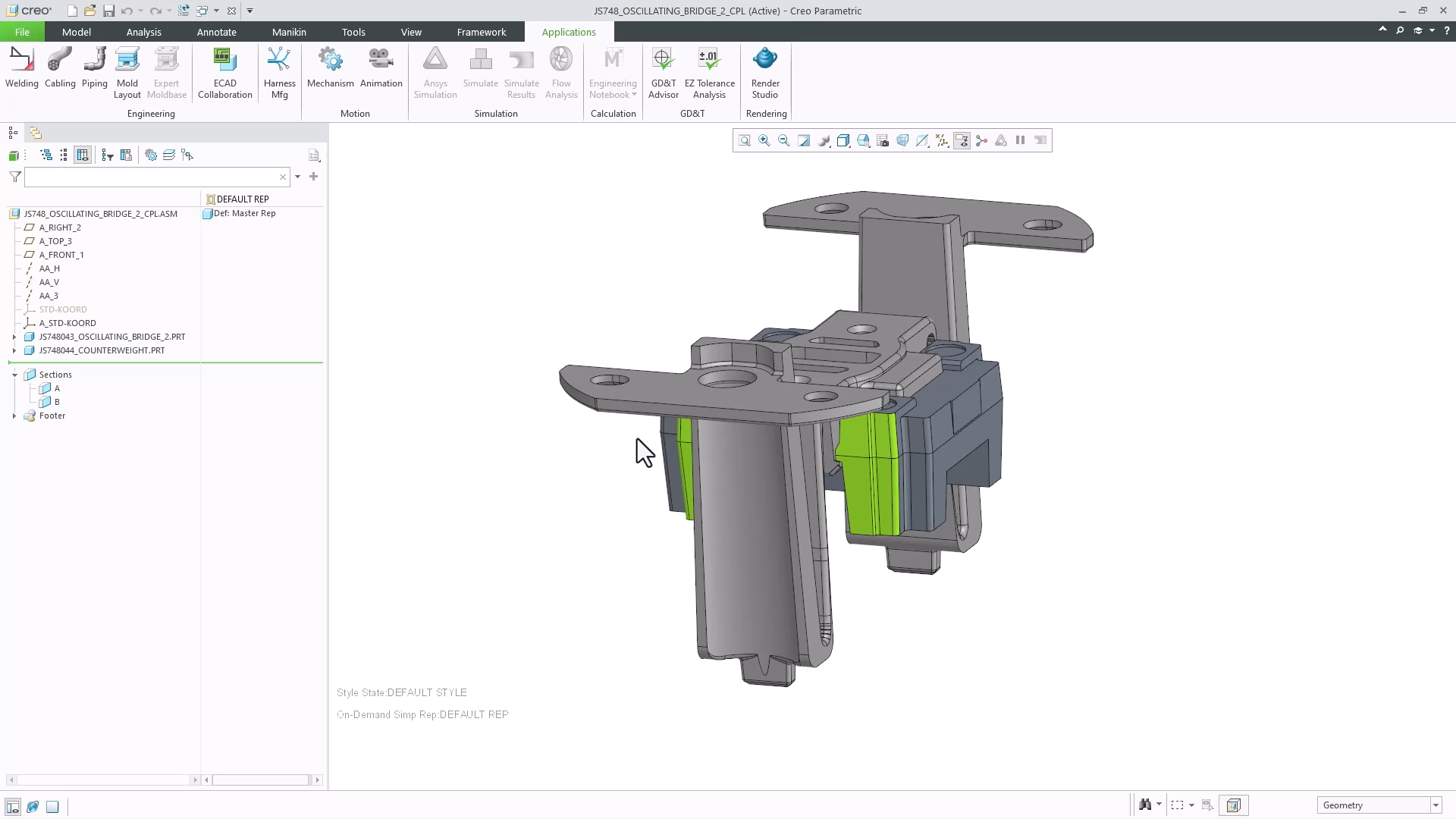Toggle the tree columns display with eye icon

click(82, 155)
